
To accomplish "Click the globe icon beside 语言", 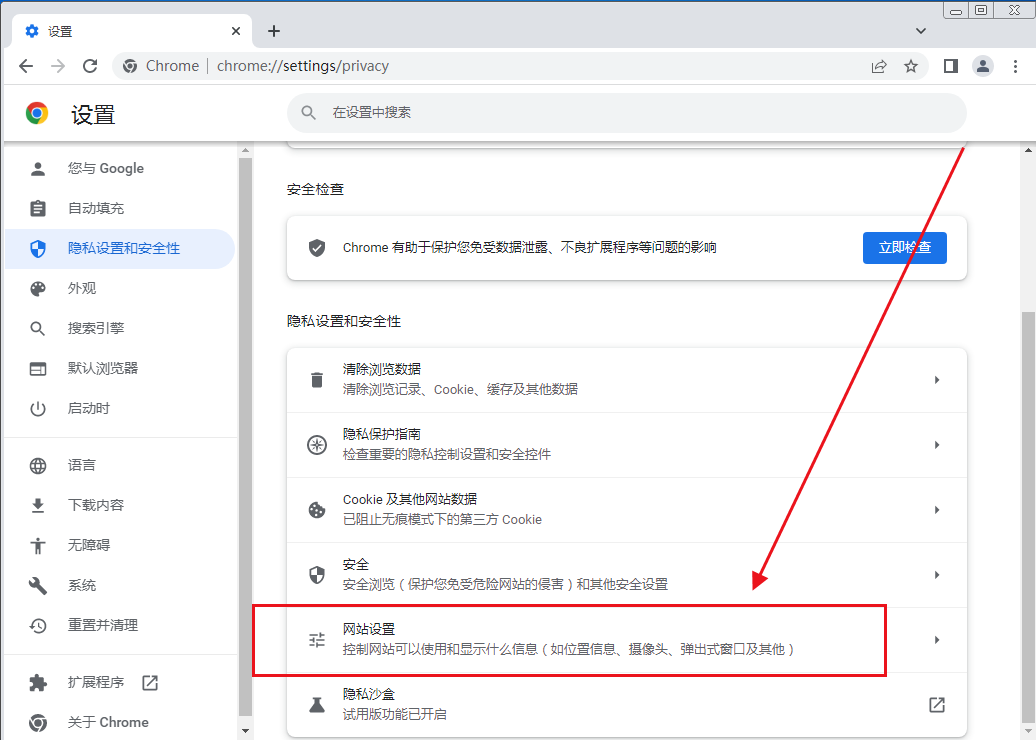I will click(38, 466).
